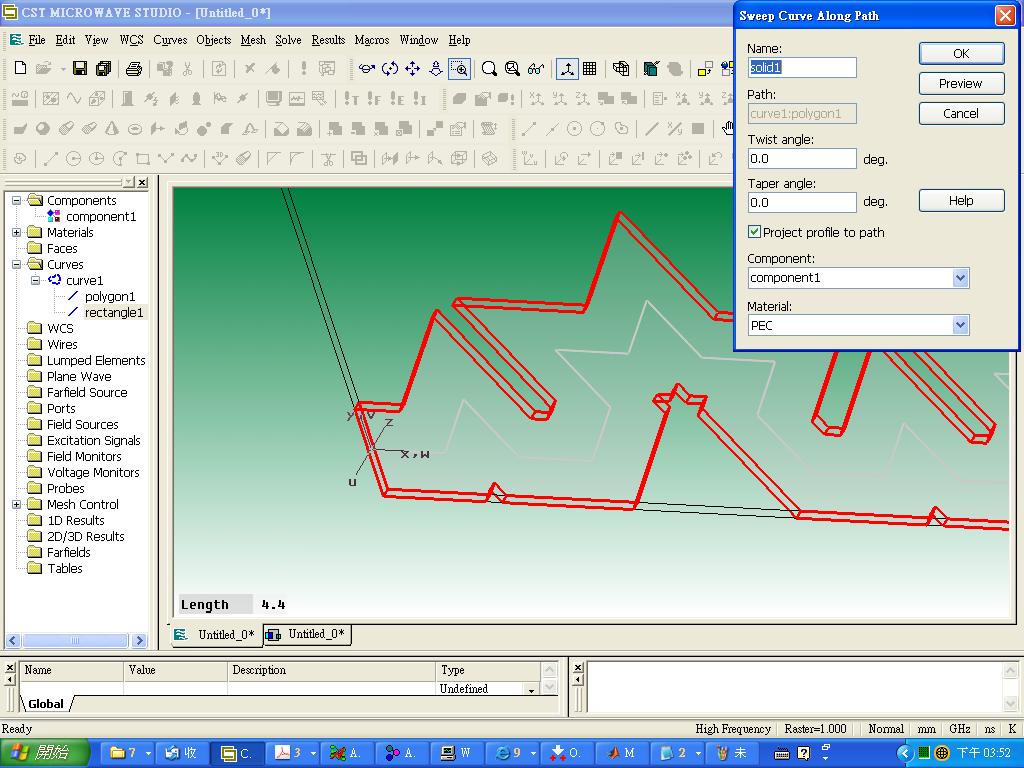Click the Save floppy disk icon
This screenshot has height=768, width=1024.
[x=80, y=69]
